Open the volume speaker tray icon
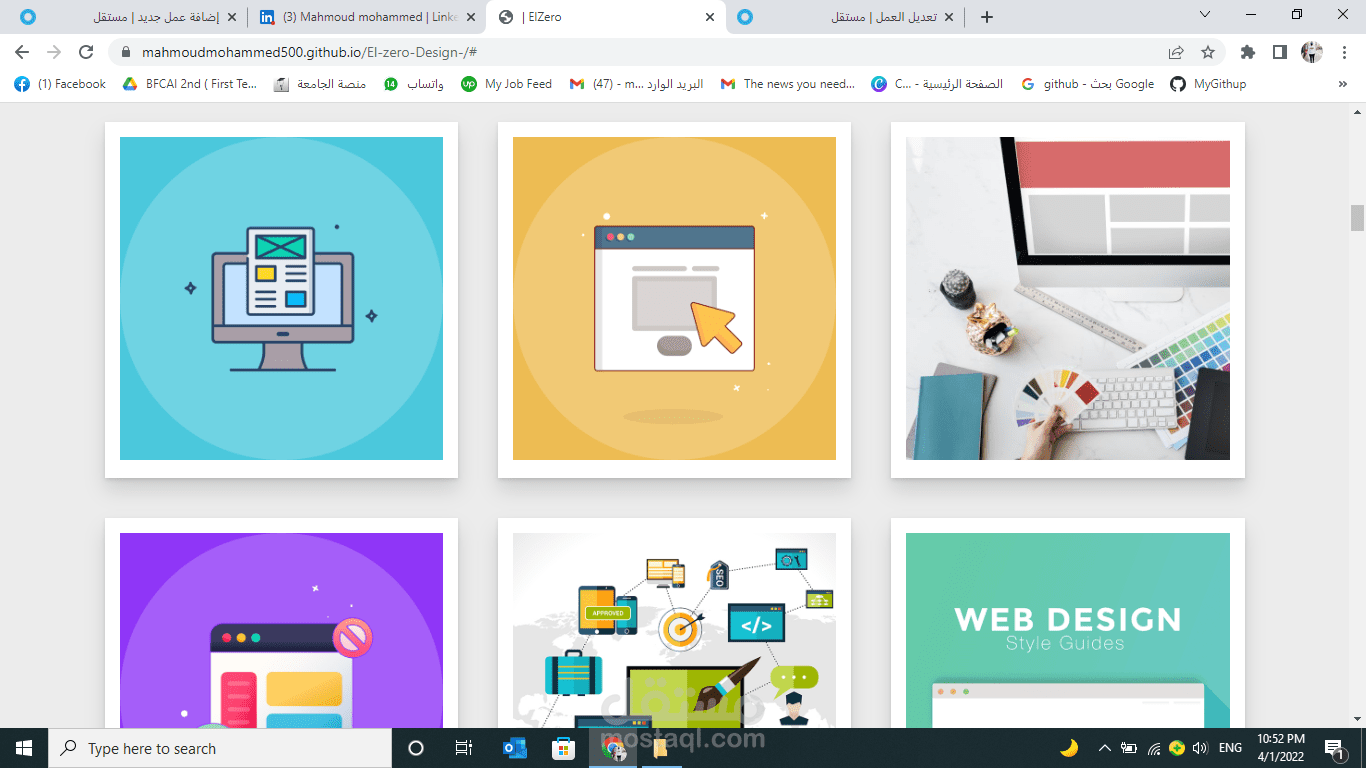Screen dimensions: 1366x768 click(x=1200, y=748)
